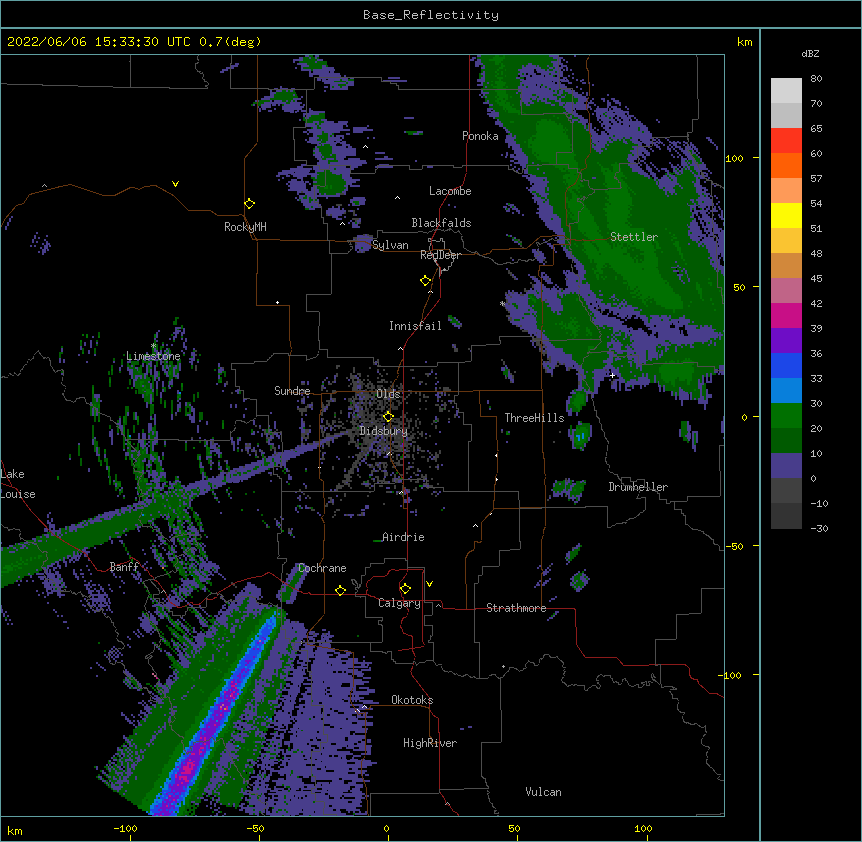Viewport: 862px width, 842px height.
Task: Select the RockyMH label
Action: (x=245, y=227)
